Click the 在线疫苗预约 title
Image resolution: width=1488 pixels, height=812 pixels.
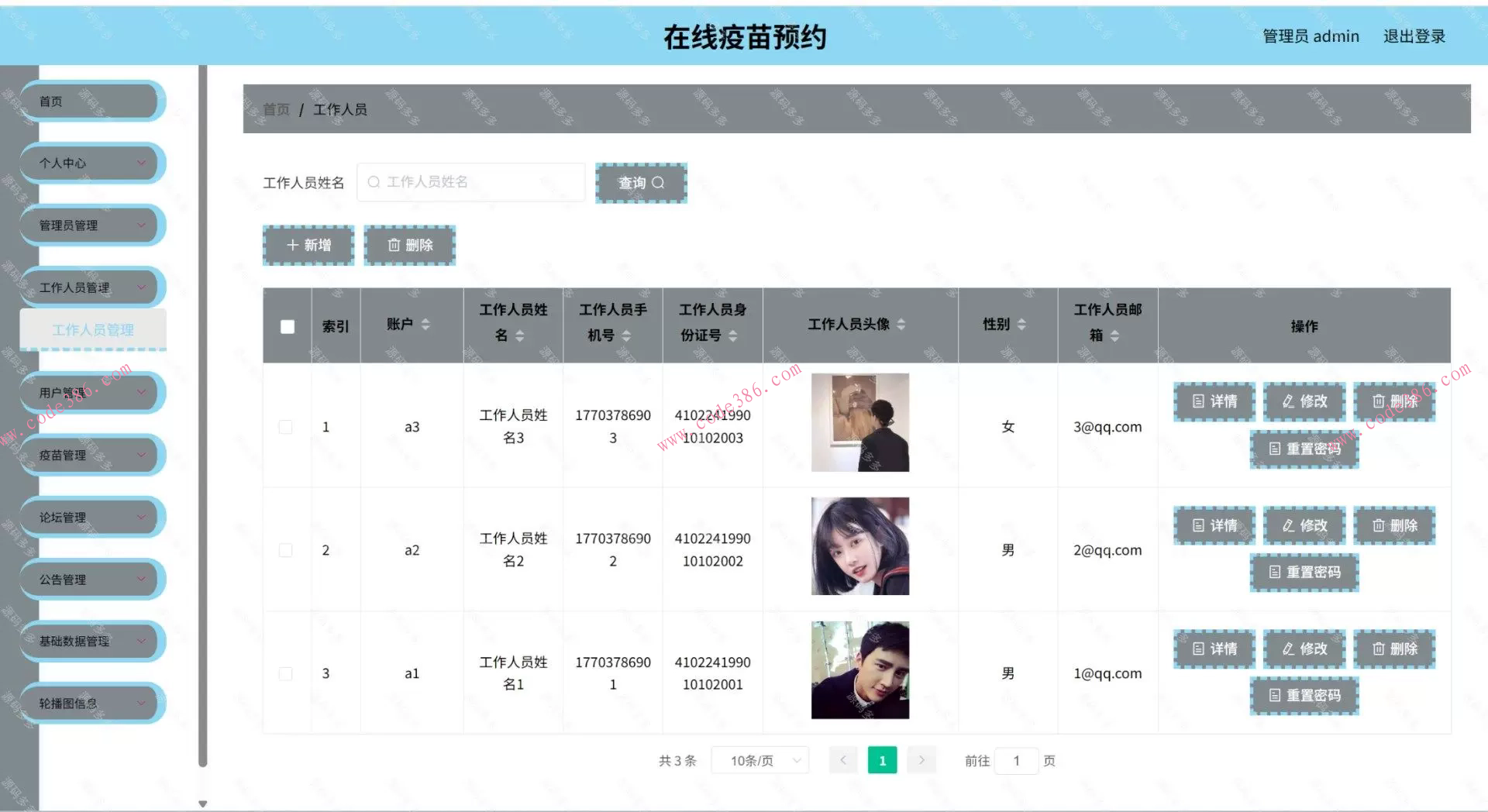pos(745,37)
